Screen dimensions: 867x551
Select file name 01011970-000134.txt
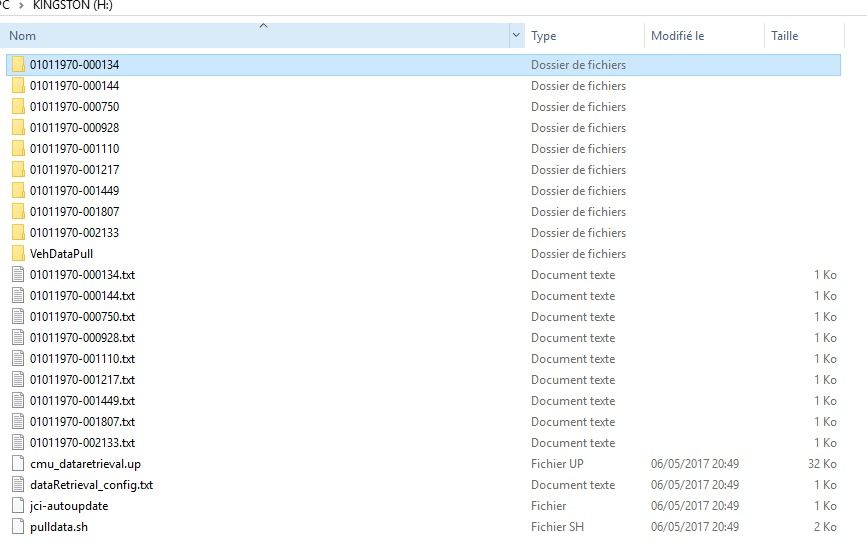click(x=82, y=275)
